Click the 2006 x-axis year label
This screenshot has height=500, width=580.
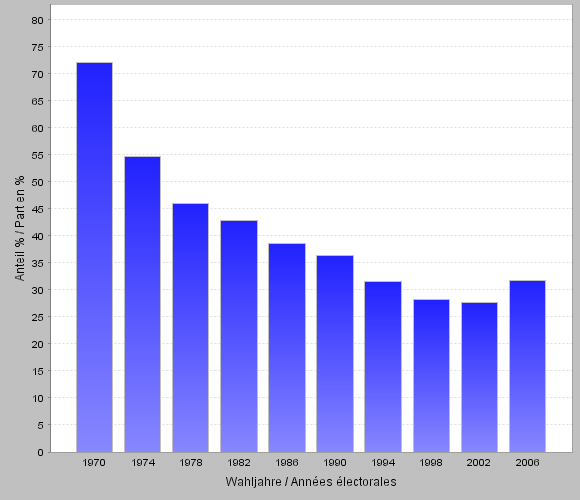527,462
